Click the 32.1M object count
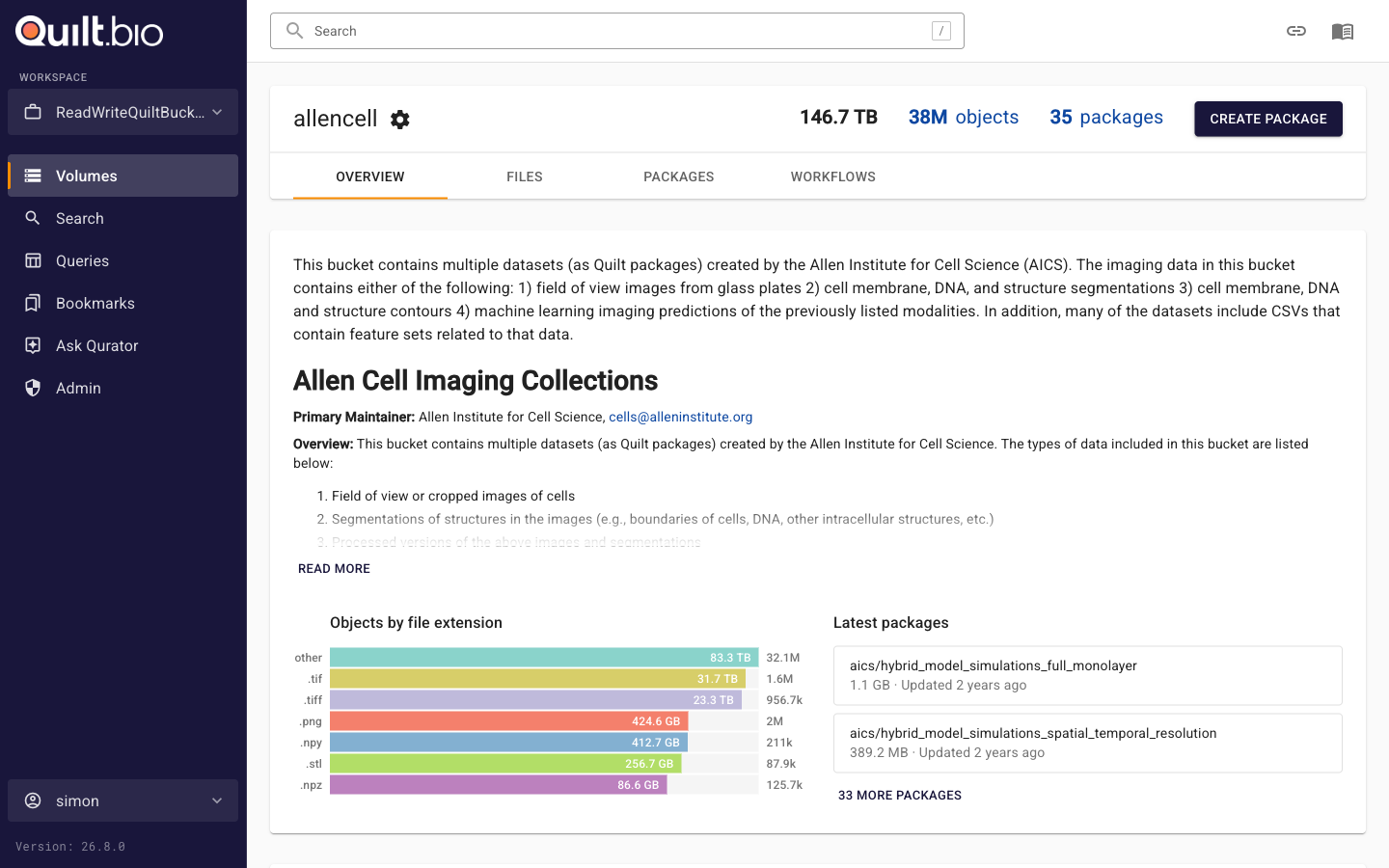 coord(783,658)
